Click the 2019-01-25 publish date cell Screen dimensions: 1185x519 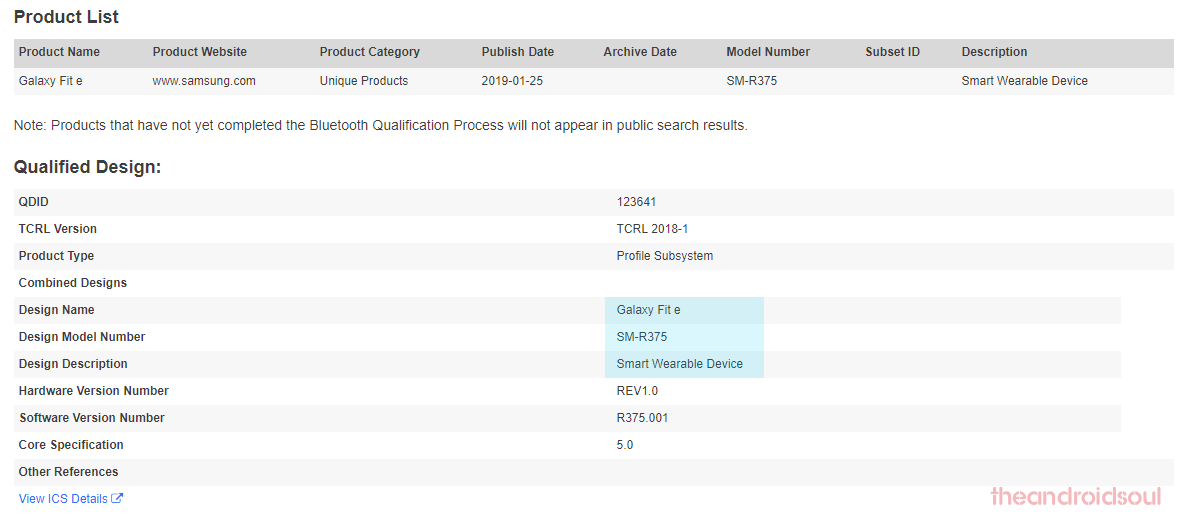pos(512,81)
